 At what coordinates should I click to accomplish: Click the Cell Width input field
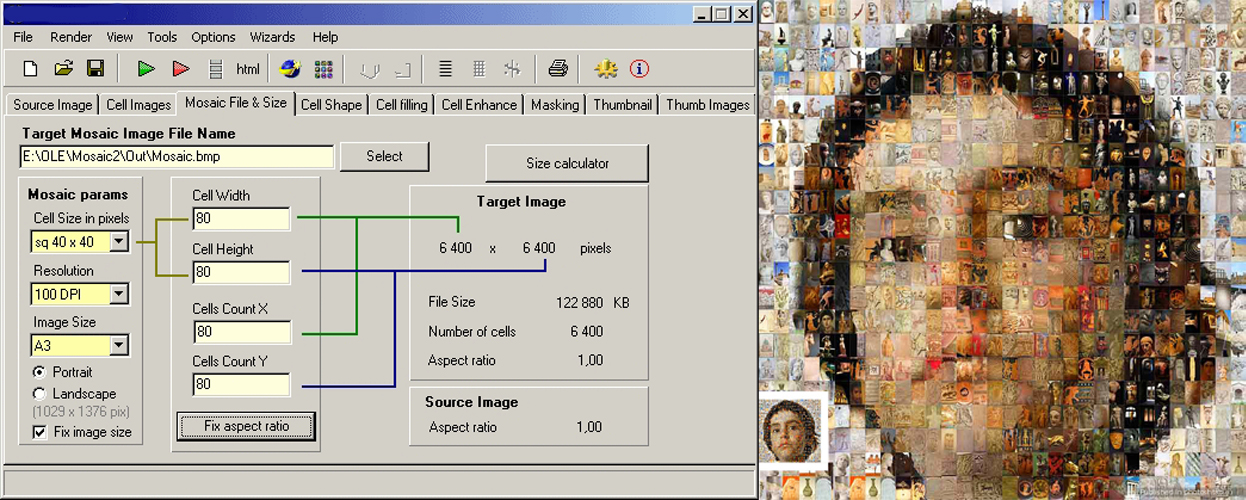(x=241, y=218)
